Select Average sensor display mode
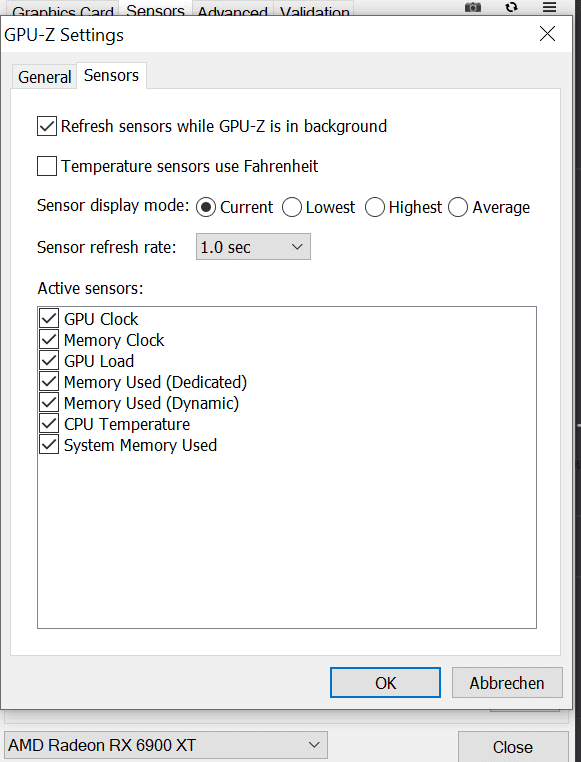 point(458,208)
